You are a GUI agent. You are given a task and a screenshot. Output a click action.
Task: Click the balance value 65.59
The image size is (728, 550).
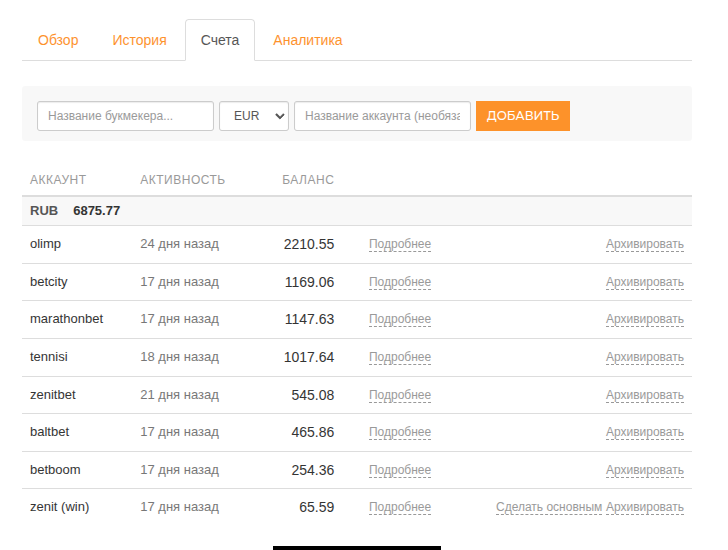pyautogui.click(x=317, y=507)
